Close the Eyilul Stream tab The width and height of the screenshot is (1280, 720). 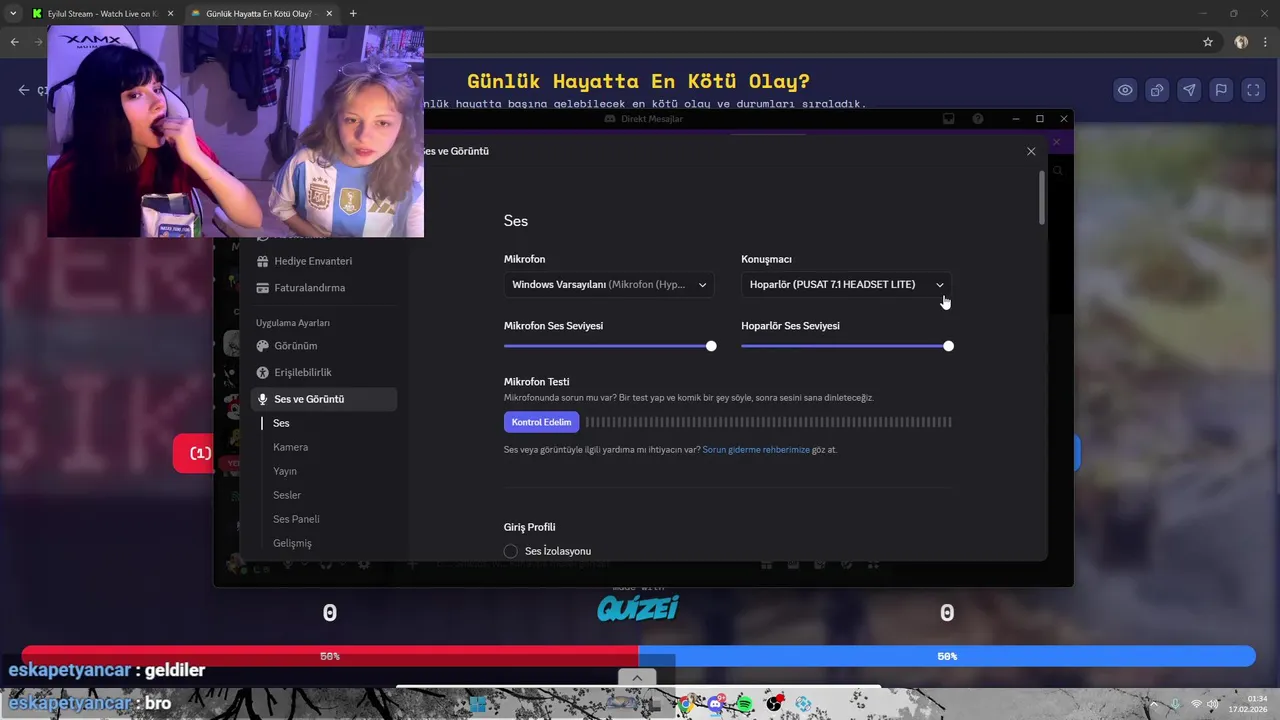click(170, 14)
